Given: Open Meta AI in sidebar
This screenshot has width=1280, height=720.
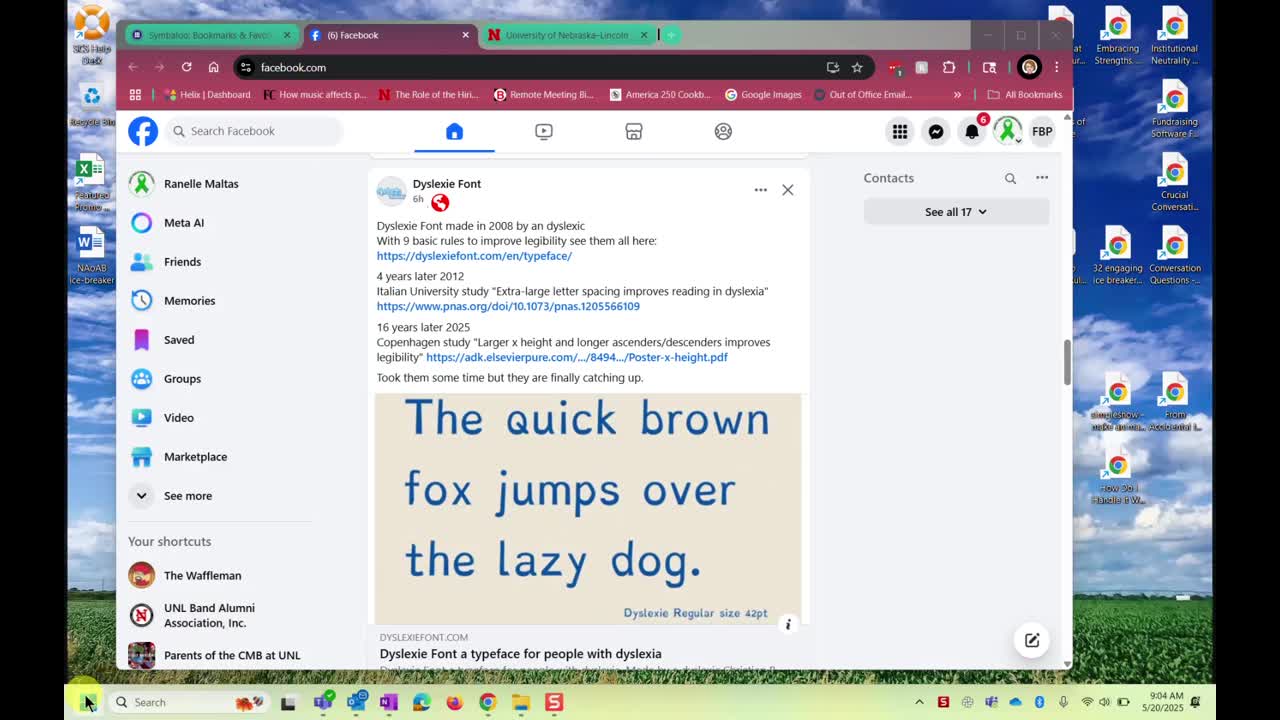Looking at the screenshot, I should pyautogui.click(x=220, y=223).
